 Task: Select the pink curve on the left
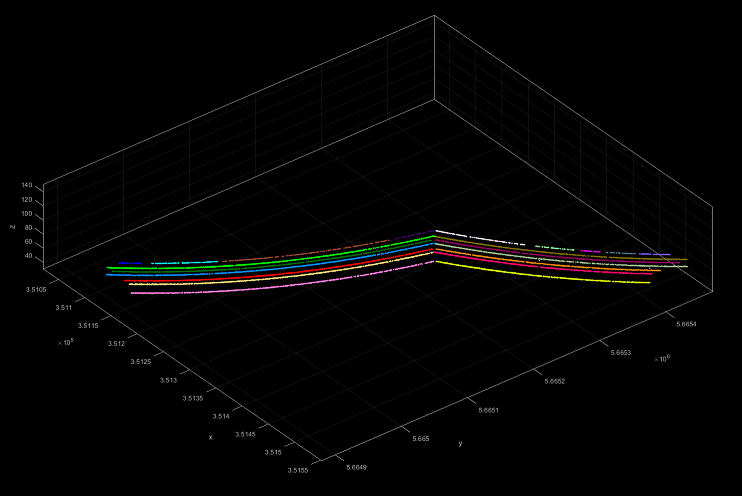tap(200, 291)
